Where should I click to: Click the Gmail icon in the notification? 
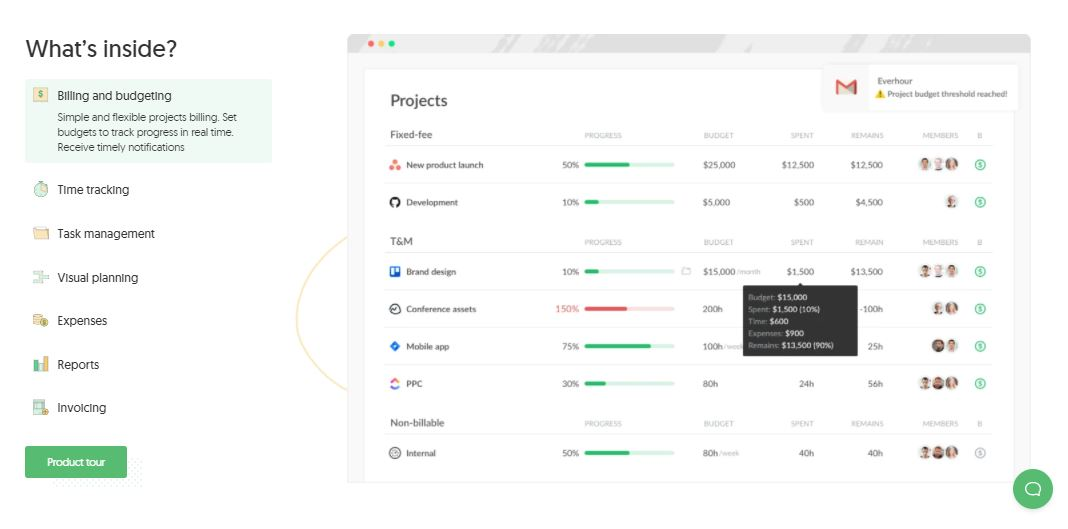pos(846,87)
